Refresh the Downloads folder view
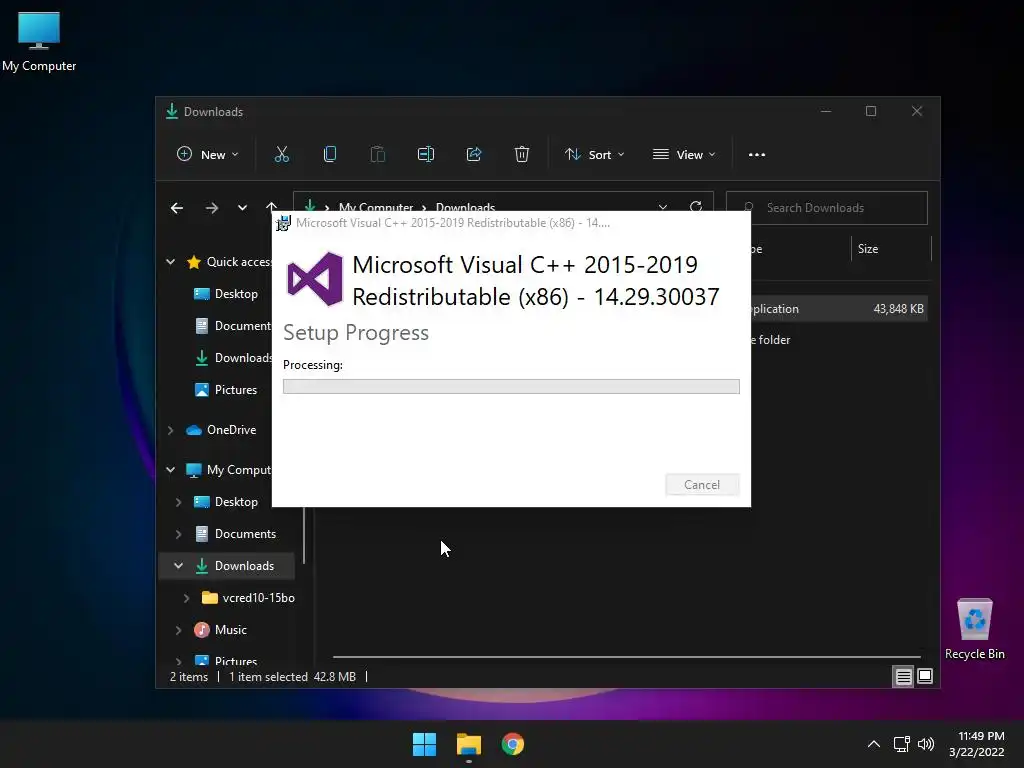This screenshot has height=768, width=1024. point(696,206)
